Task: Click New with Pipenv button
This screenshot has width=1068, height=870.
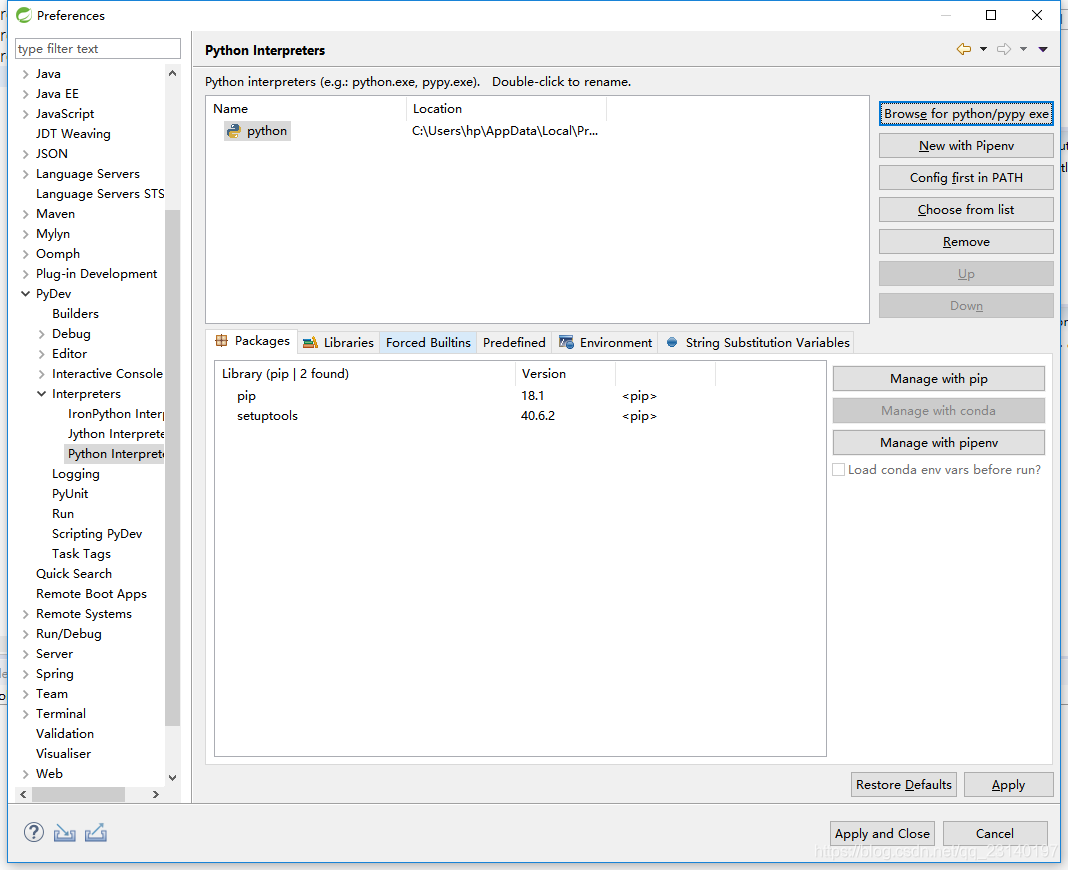Action: 966,146
